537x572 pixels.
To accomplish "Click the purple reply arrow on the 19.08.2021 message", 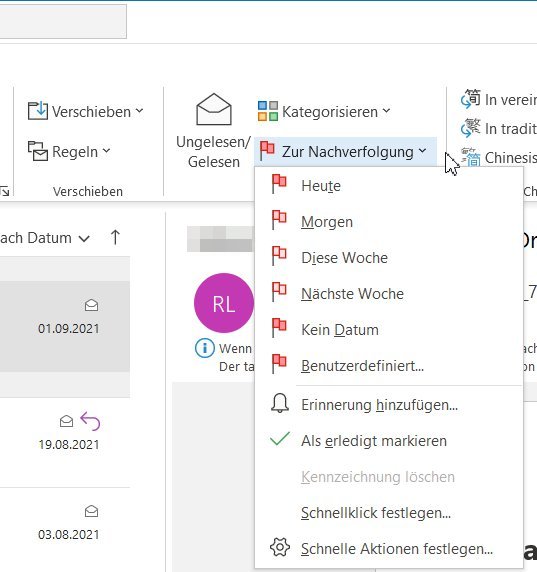I will 90,421.
